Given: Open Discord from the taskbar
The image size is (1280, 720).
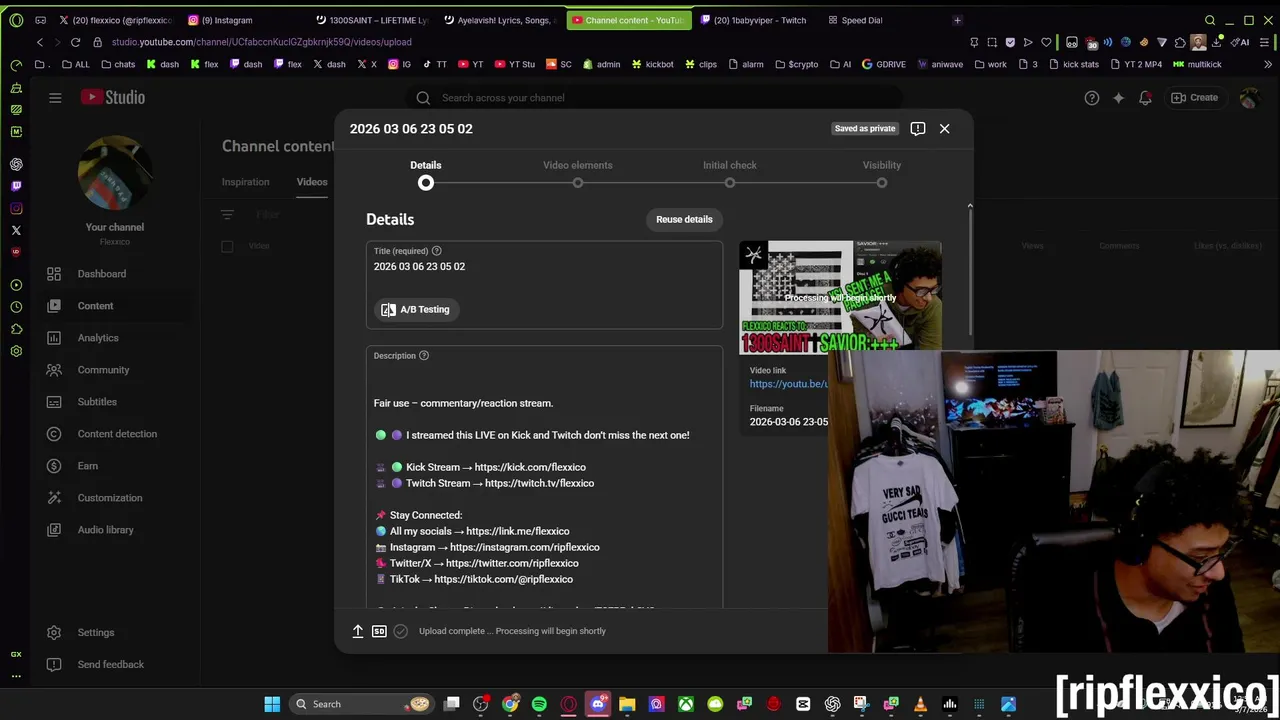Looking at the screenshot, I should tap(598, 704).
